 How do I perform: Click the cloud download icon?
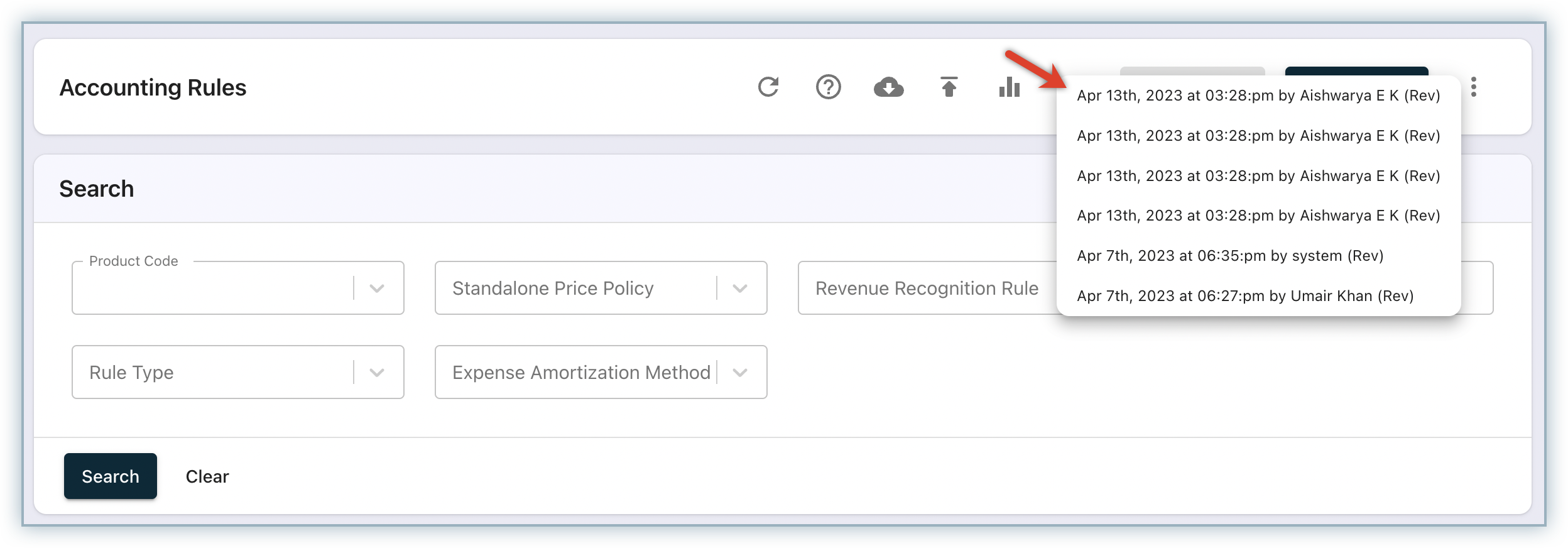click(x=888, y=87)
